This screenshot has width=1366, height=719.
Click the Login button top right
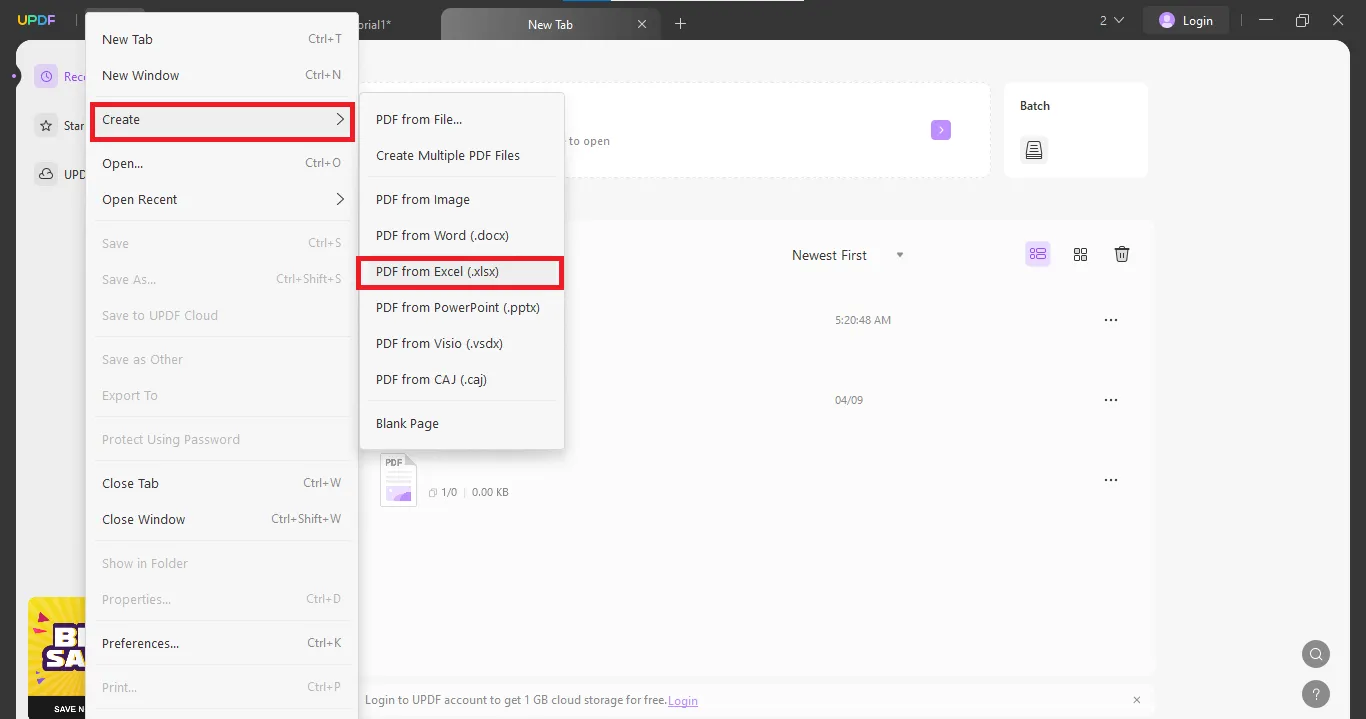coord(1186,19)
